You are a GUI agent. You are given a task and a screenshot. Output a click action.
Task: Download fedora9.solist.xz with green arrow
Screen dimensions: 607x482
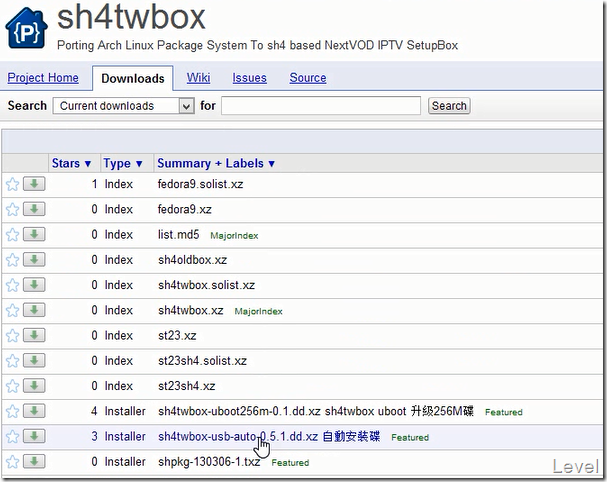point(34,184)
